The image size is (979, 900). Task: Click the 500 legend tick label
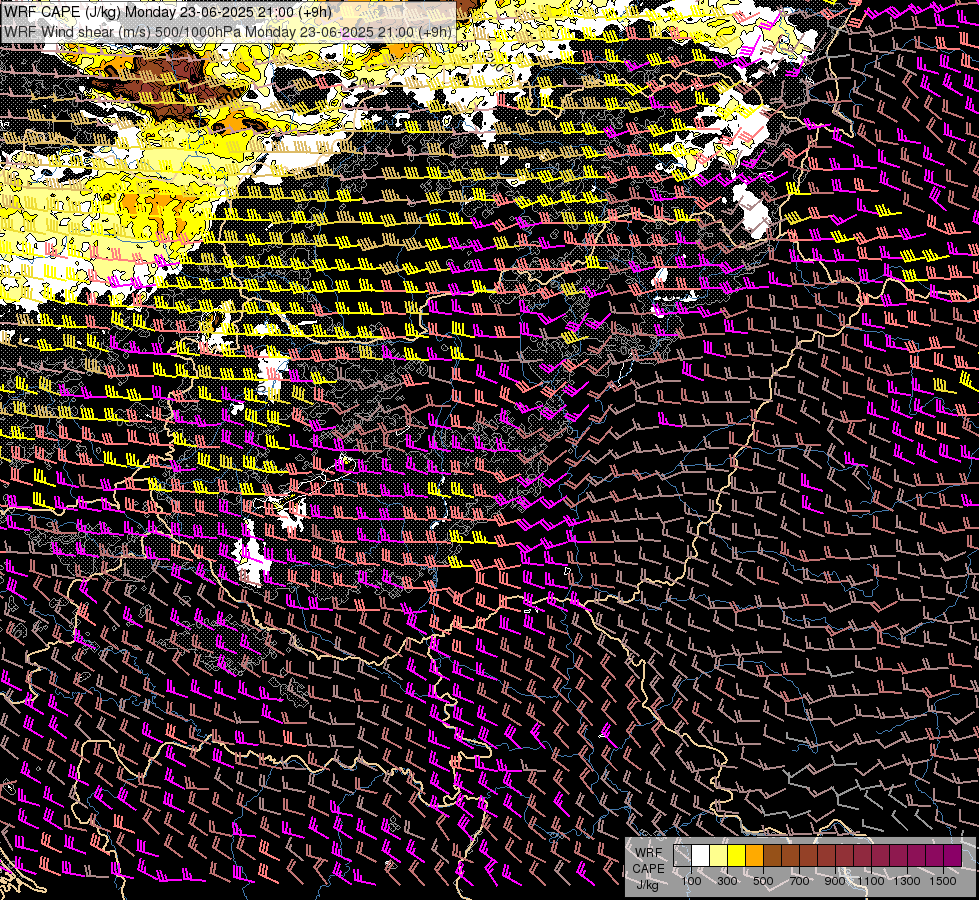tap(763, 881)
